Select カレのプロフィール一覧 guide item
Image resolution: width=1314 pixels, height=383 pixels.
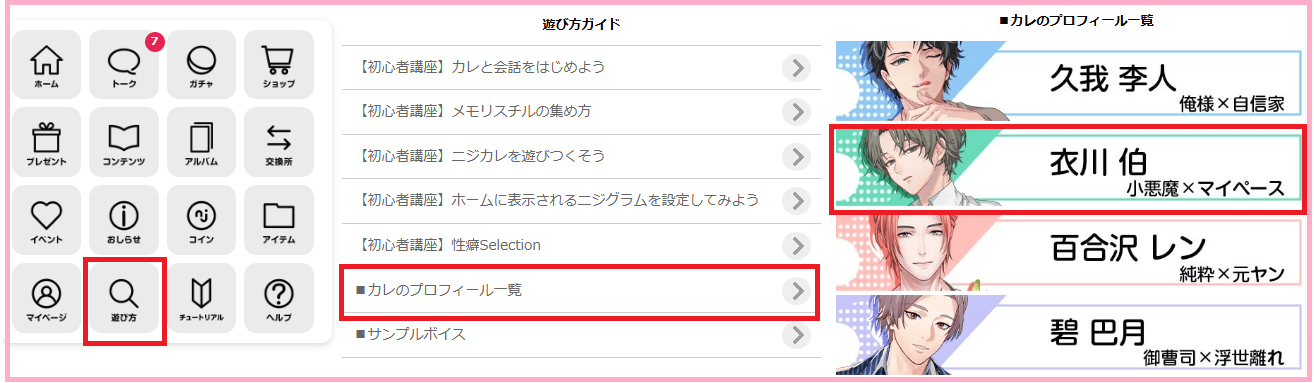pyautogui.click(x=581, y=290)
